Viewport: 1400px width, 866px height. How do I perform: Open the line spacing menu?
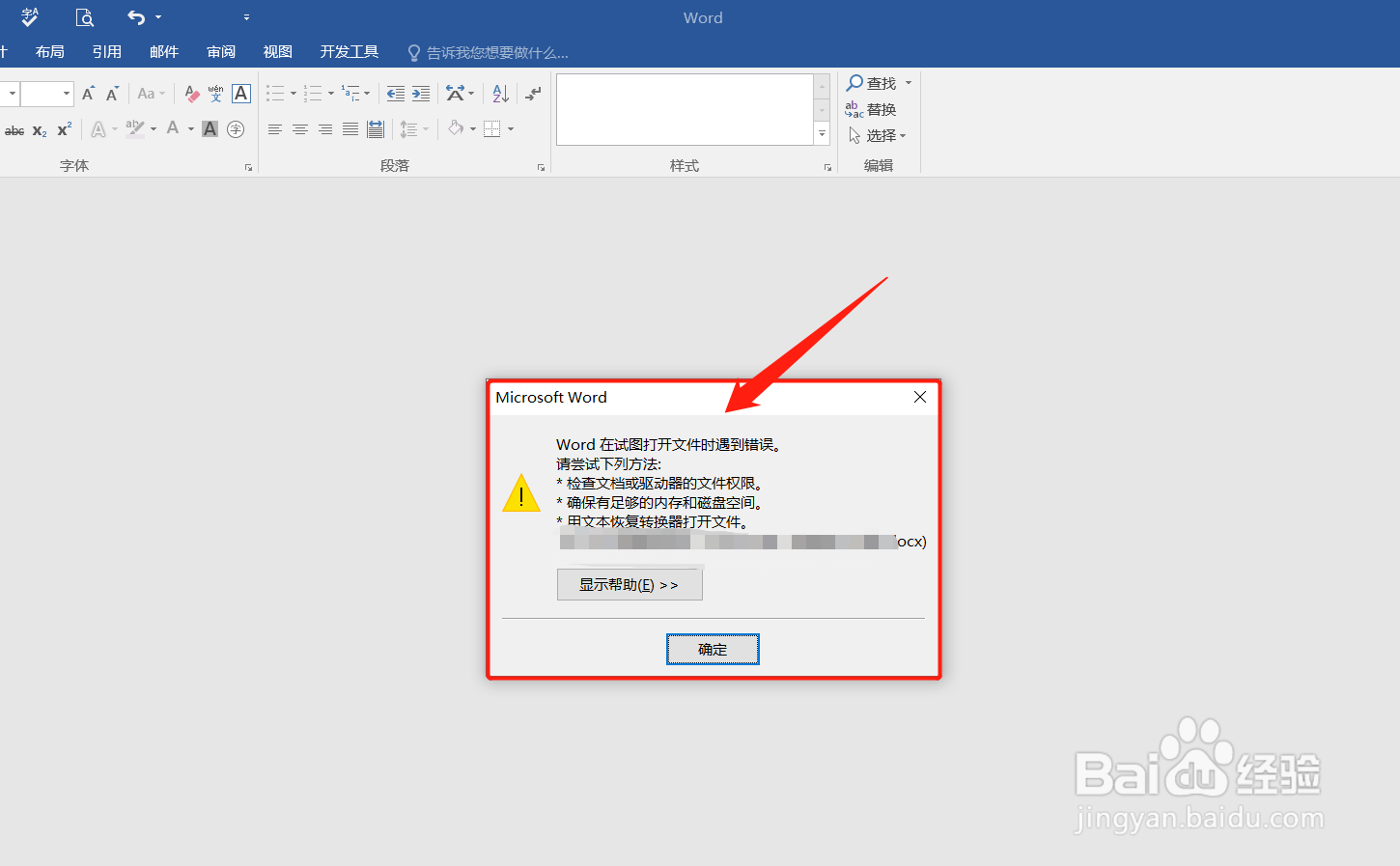414,129
